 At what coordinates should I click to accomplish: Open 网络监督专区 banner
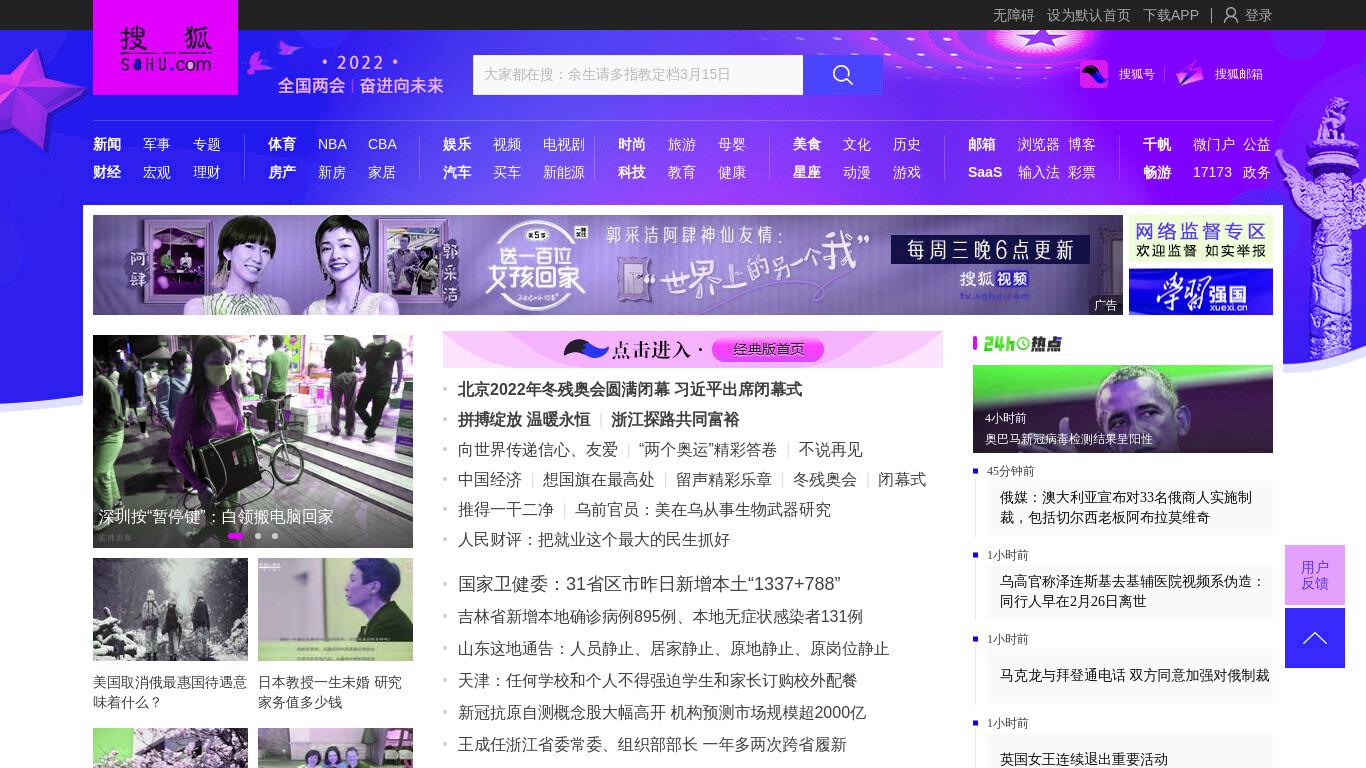tap(1201, 240)
